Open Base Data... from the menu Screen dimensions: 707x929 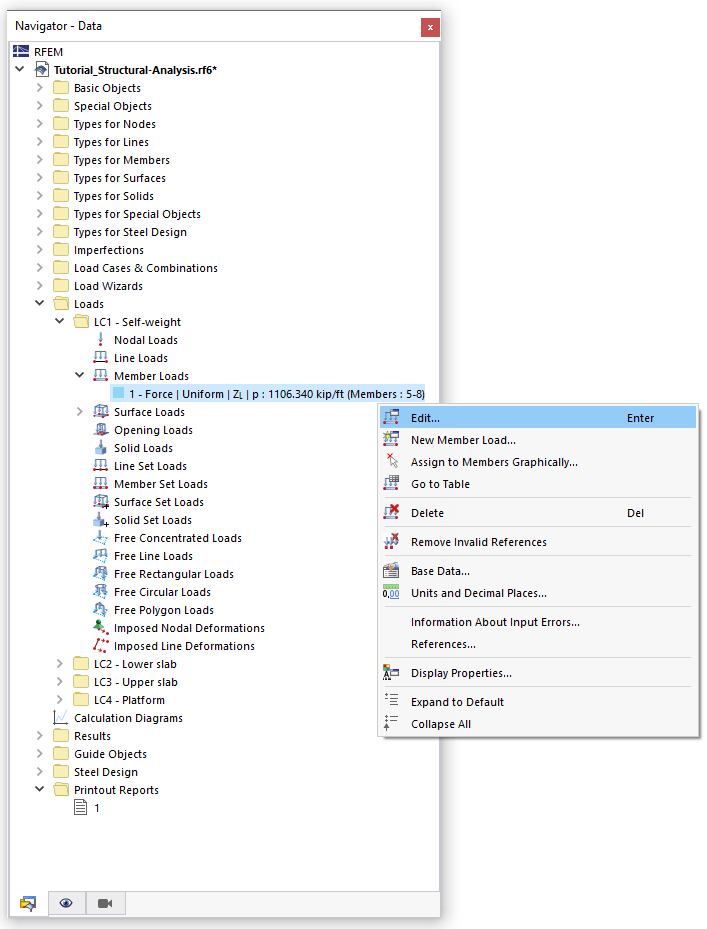(538, 571)
